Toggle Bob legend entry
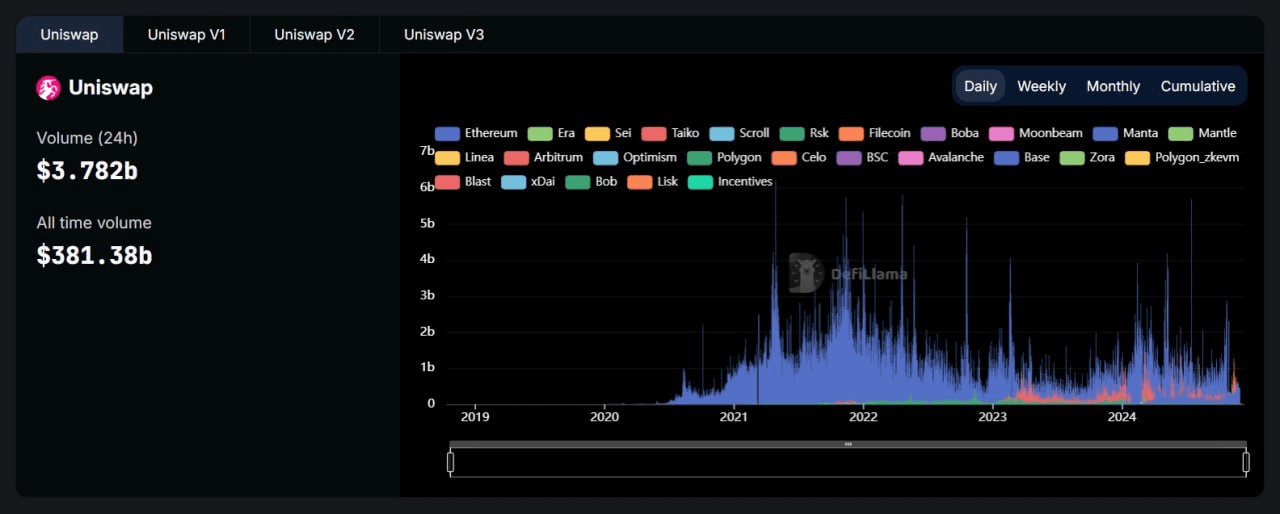 click(591, 181)
